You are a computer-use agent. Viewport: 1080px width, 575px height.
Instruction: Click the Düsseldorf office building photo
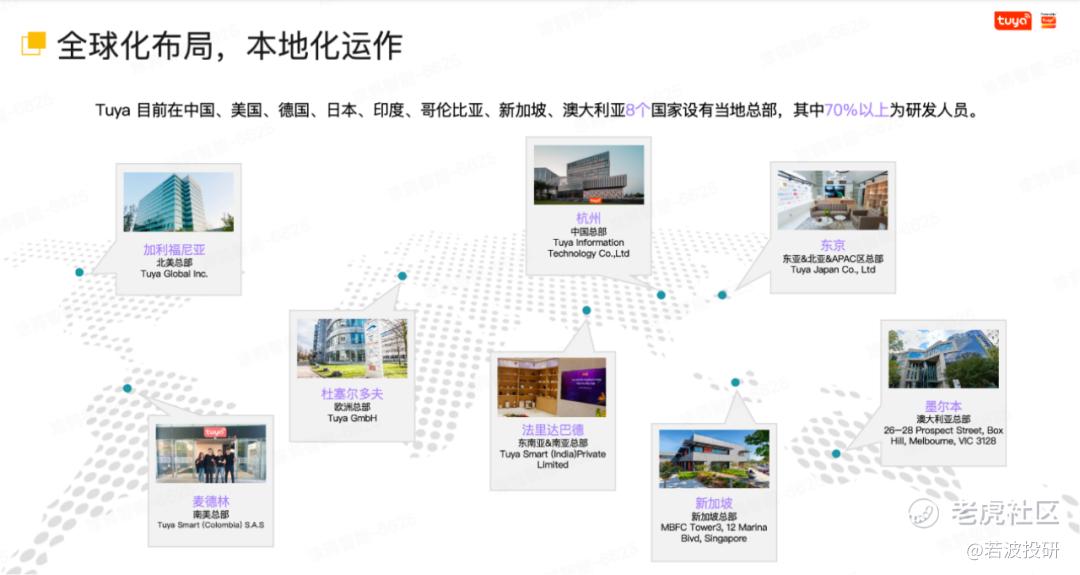click(x=352, y=348)
